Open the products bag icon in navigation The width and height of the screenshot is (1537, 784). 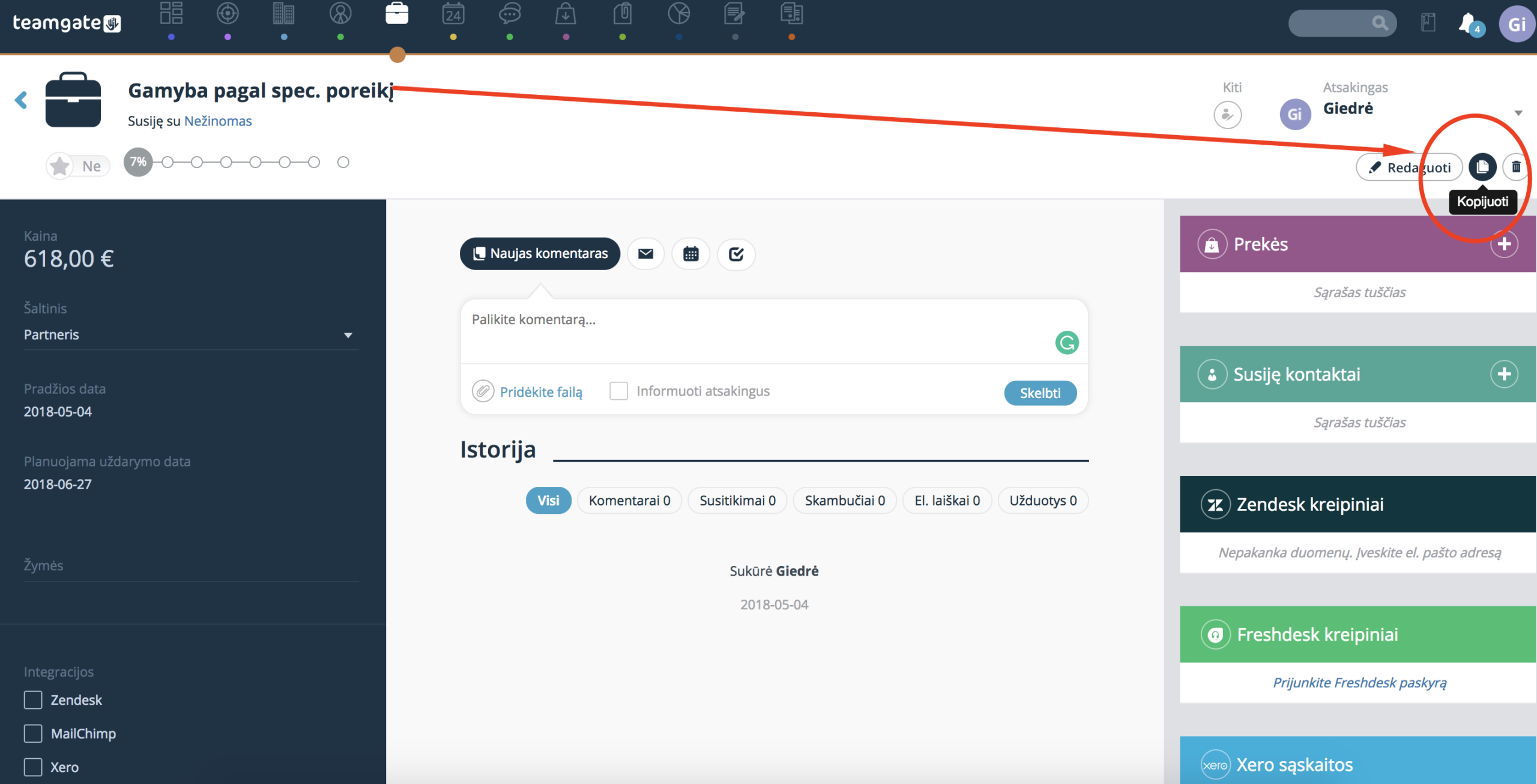tap(566, 13)
